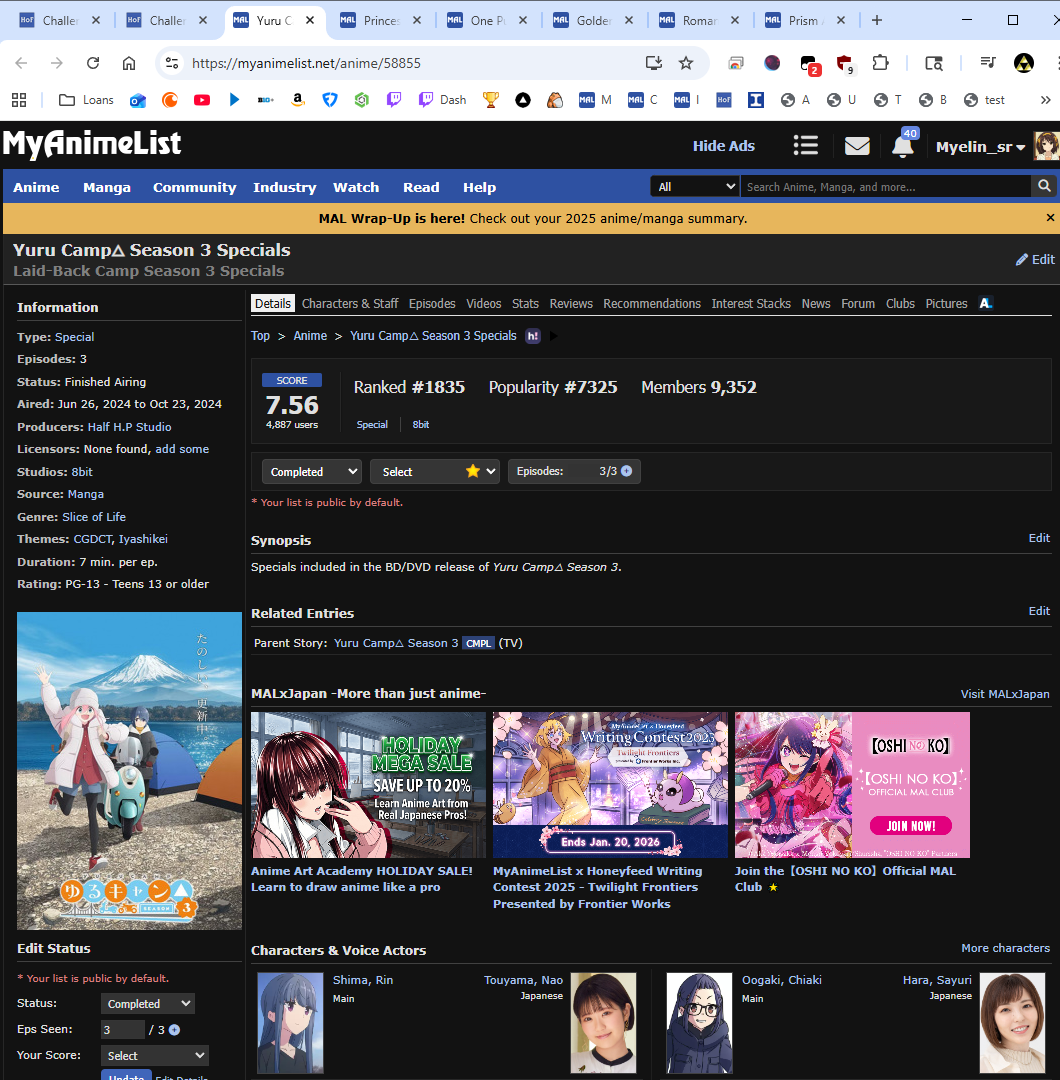Viewport: 1060px width, 1080px height.
Task: Open the Completed status dropdown
Action: pyautogui.click(x=312, y=472)
